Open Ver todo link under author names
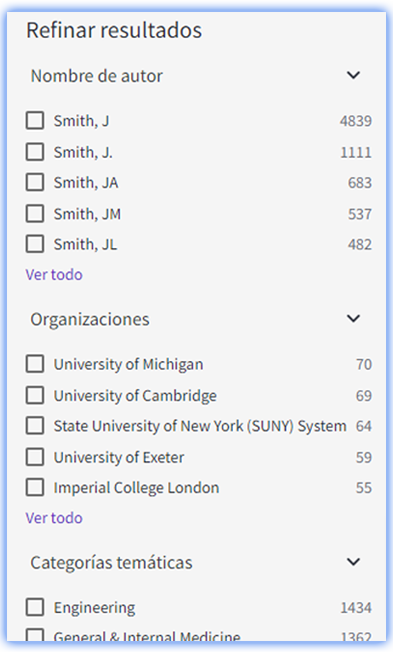This screenshot has width=393, height=652. pyautogui.click(x=54, y=274)
